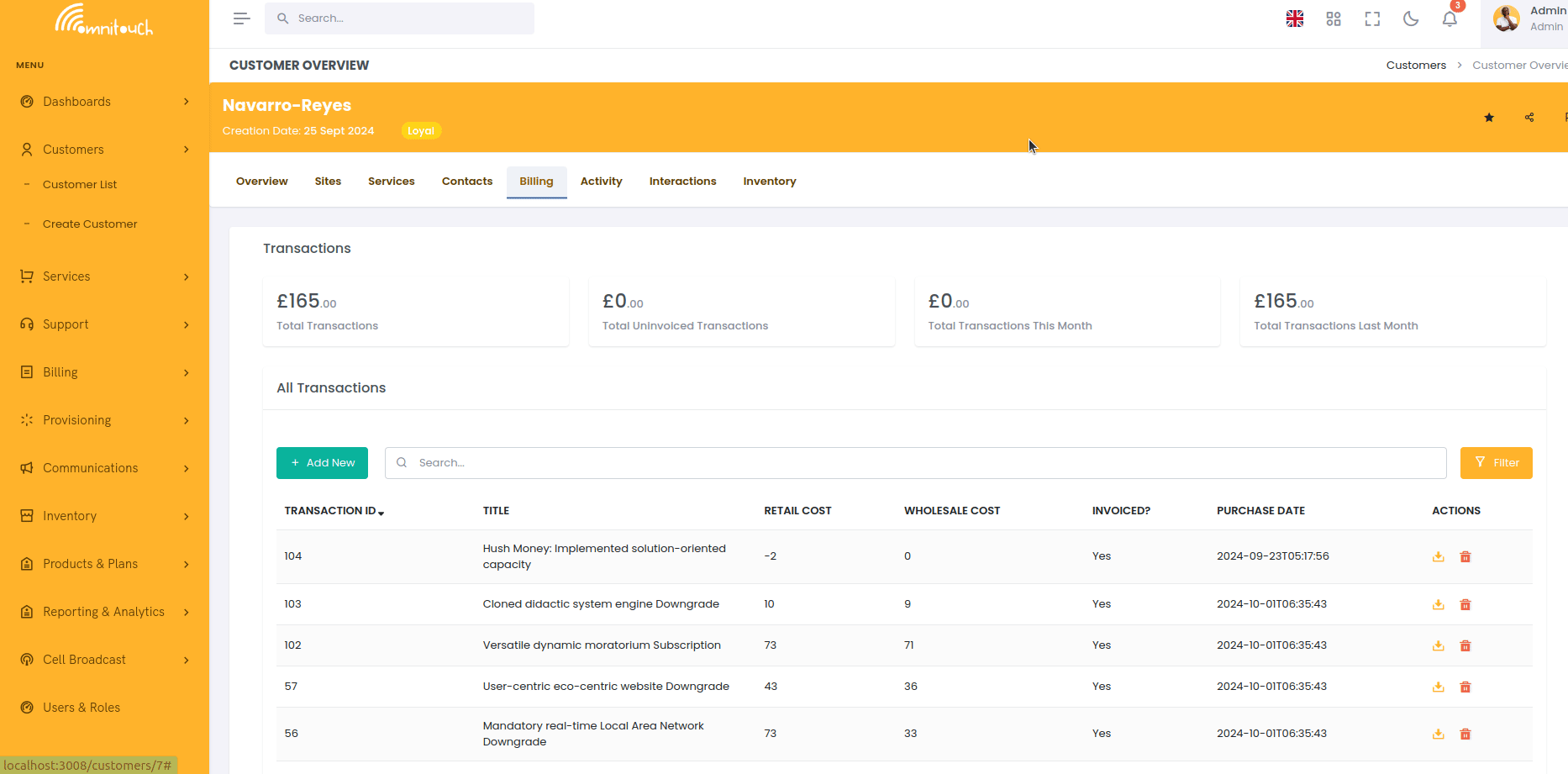Toggle dark mode with the moon icon
The height and width of the screenshot is (774, 1568).
tap(1411, 18)
